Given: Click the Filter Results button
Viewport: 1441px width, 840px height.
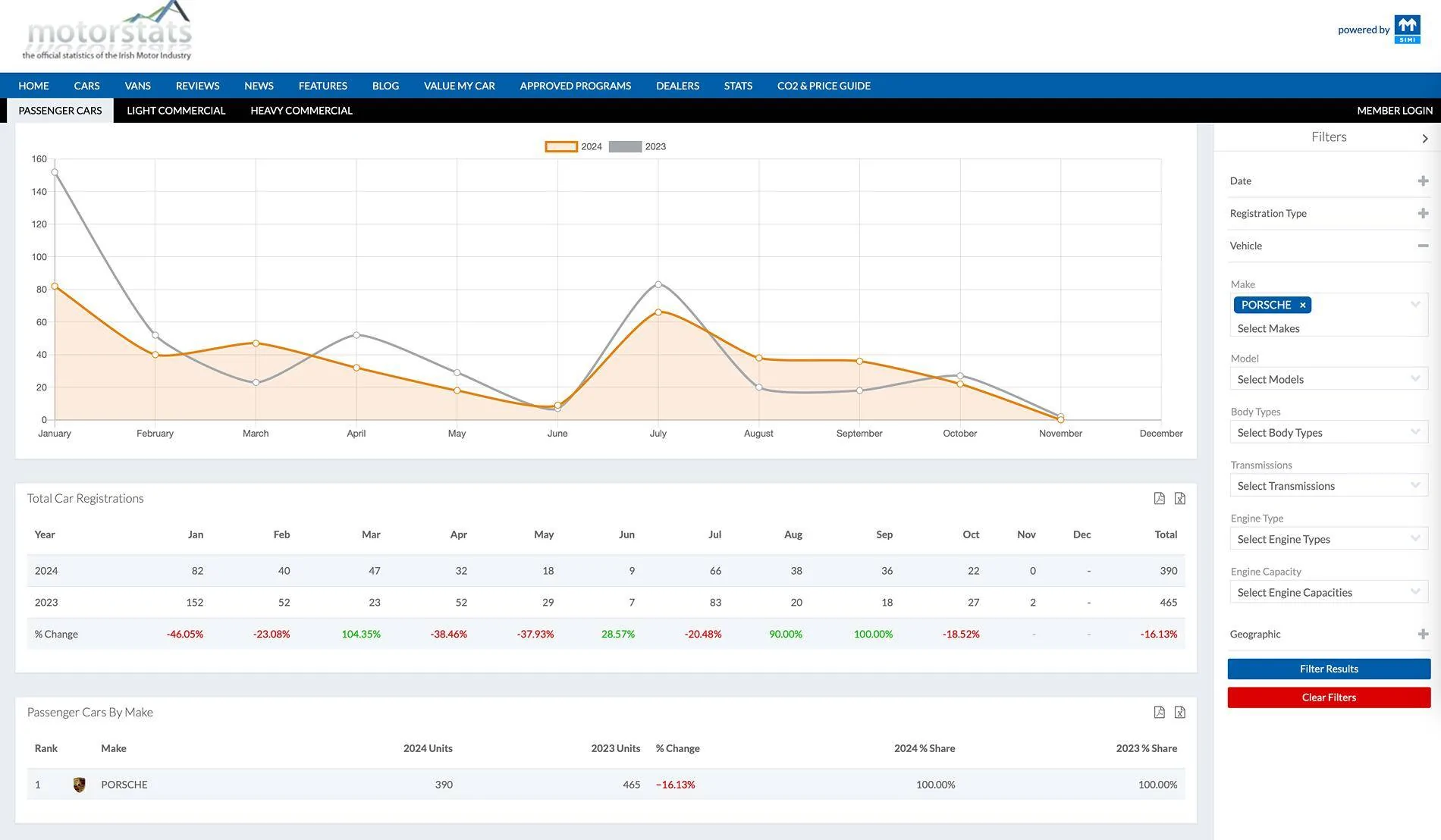Looking at the screenshot, I should [x=1329, y=669].
